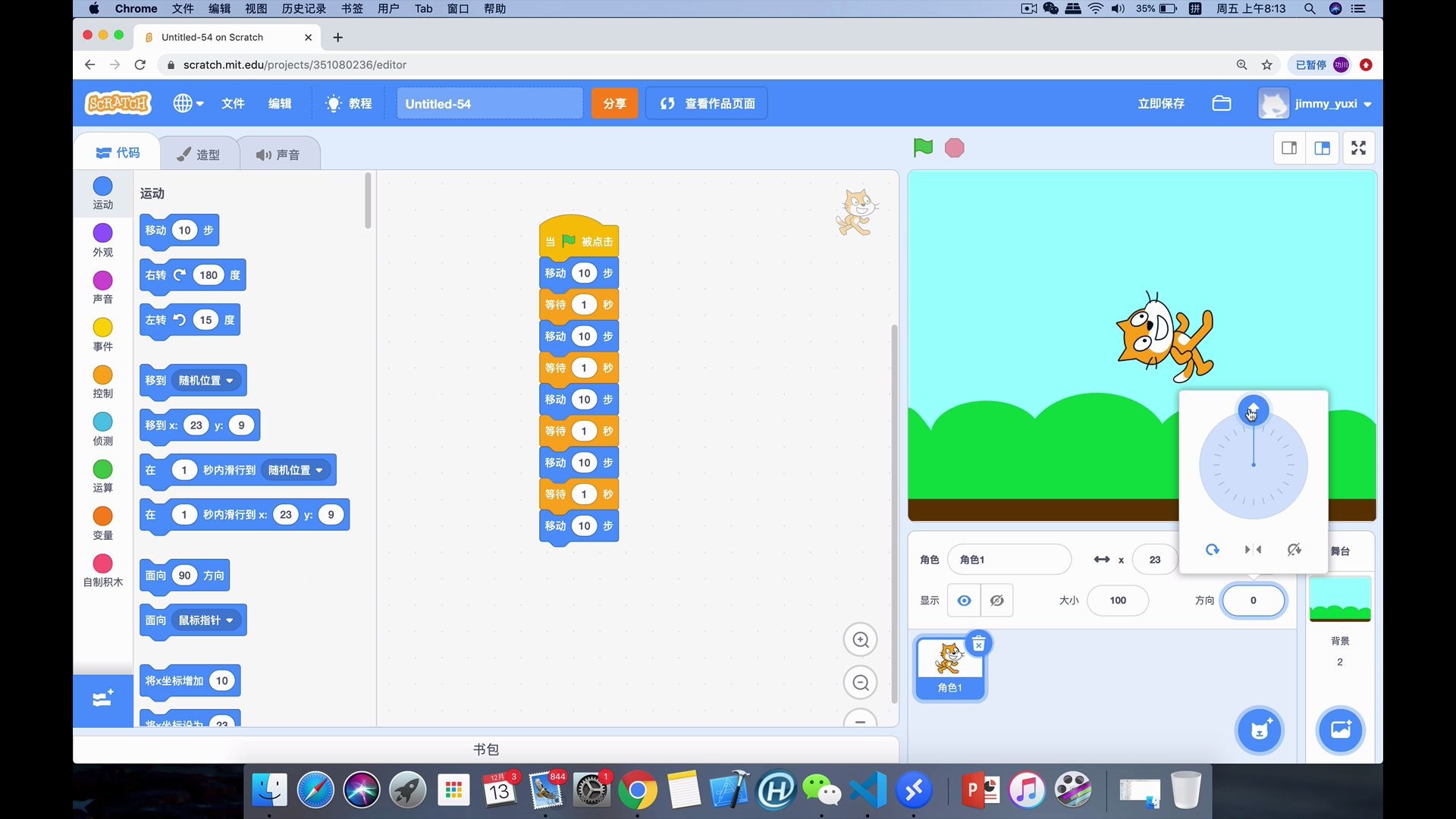
Task: Click the choose a sprite cat button
Action: click(x=1259, y=730)
